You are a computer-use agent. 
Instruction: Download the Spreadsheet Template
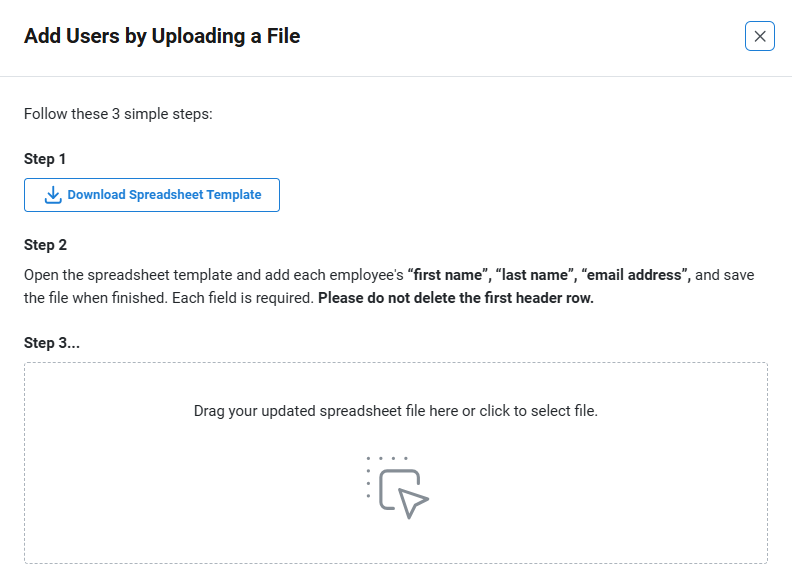click(x=152, y=195)
